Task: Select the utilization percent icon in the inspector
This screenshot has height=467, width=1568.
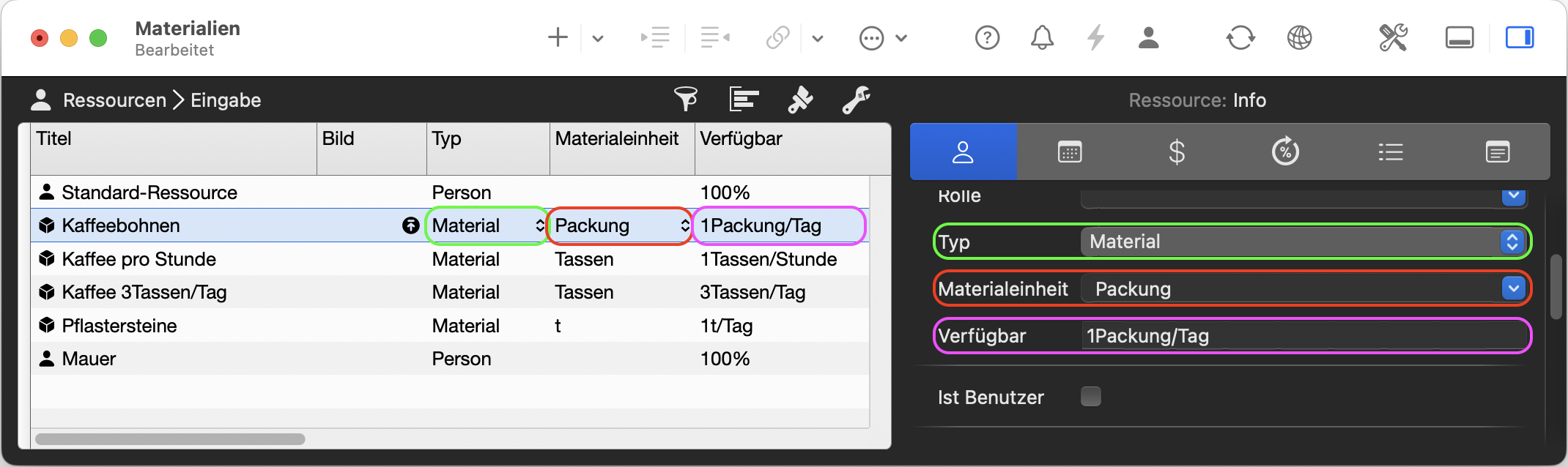Action: (1284, 152)
